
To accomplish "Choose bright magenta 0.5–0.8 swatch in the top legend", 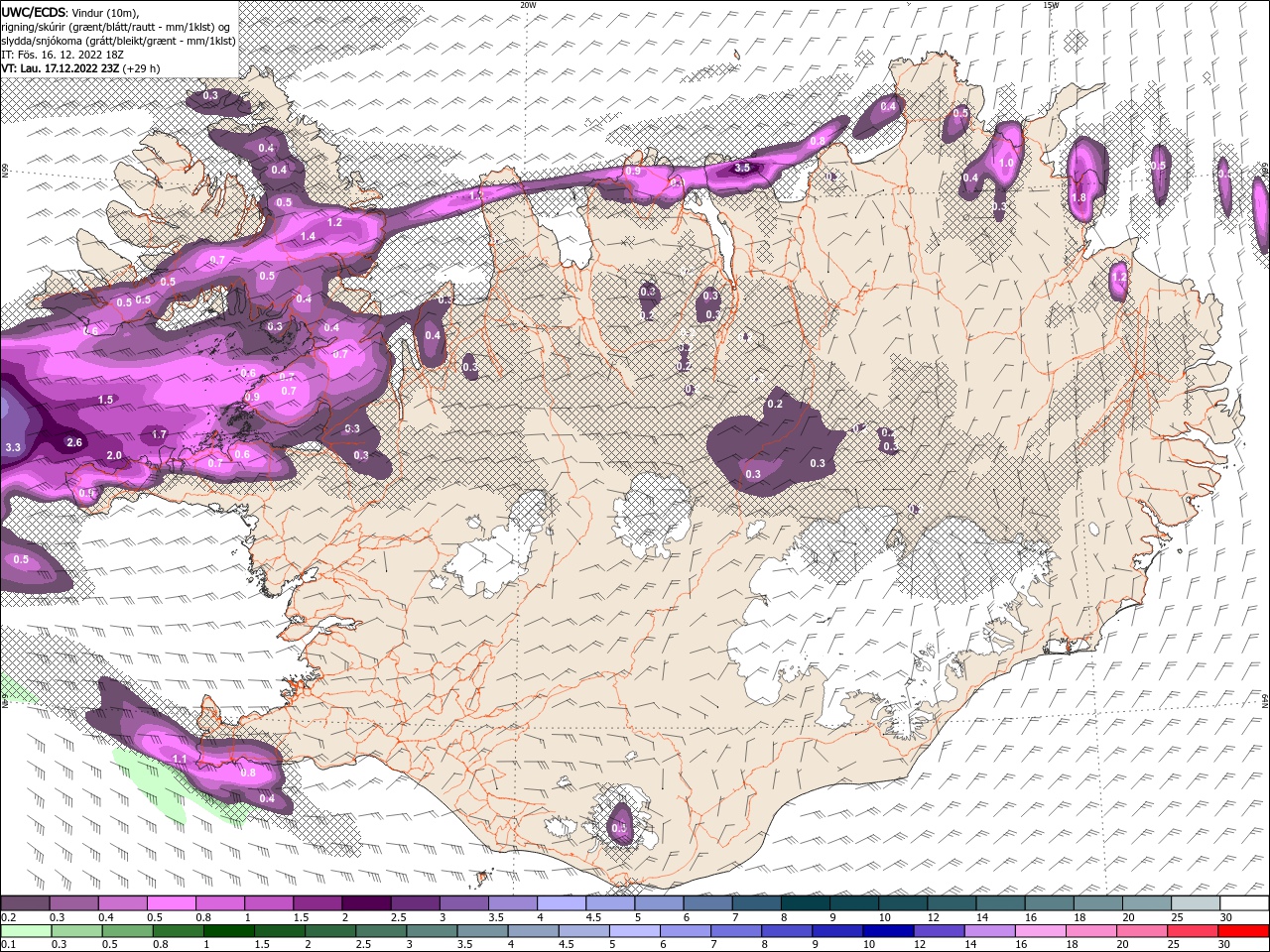I will coord(171,903).
